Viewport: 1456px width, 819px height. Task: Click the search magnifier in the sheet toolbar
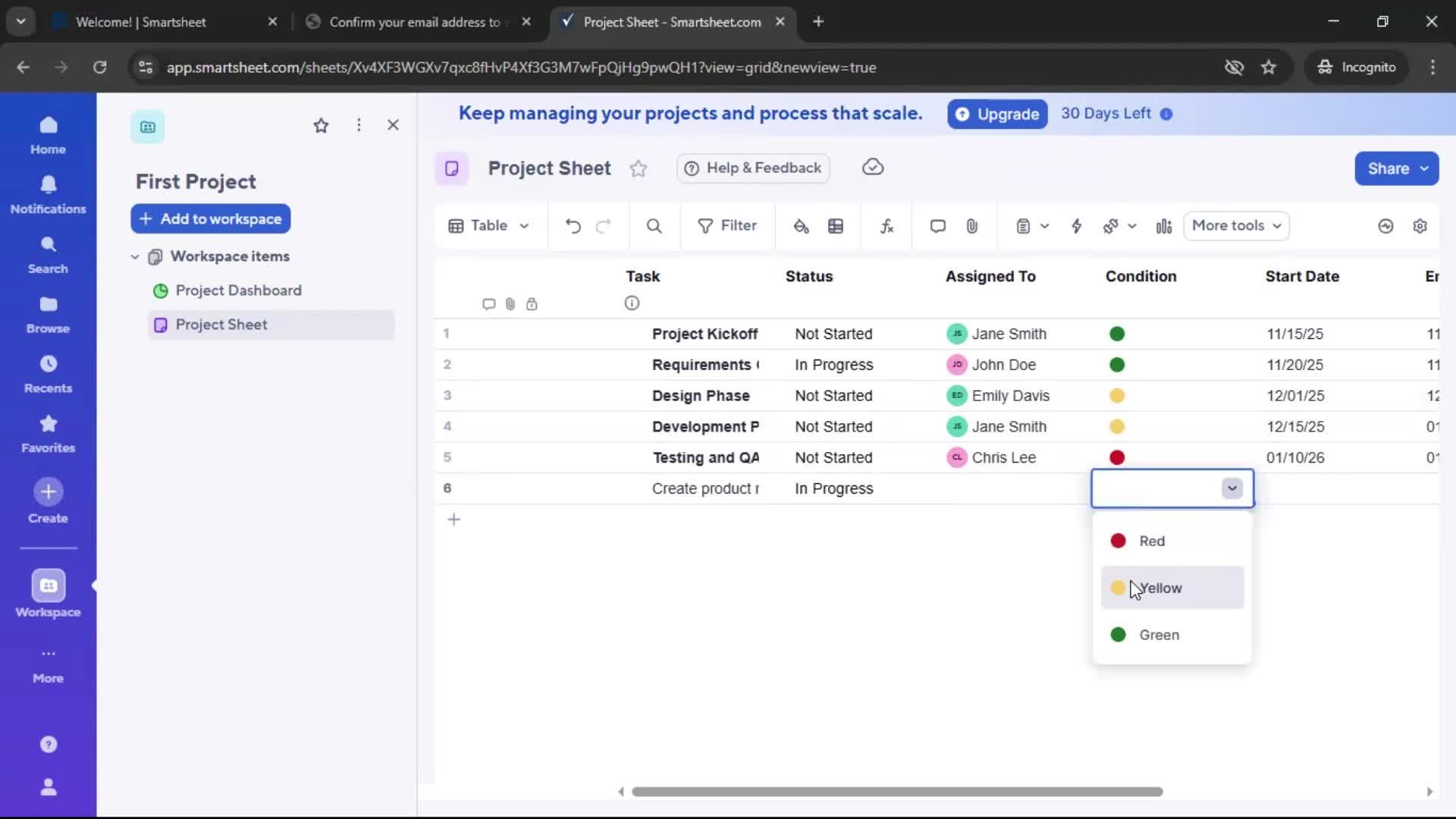click(x=654, y=226)
